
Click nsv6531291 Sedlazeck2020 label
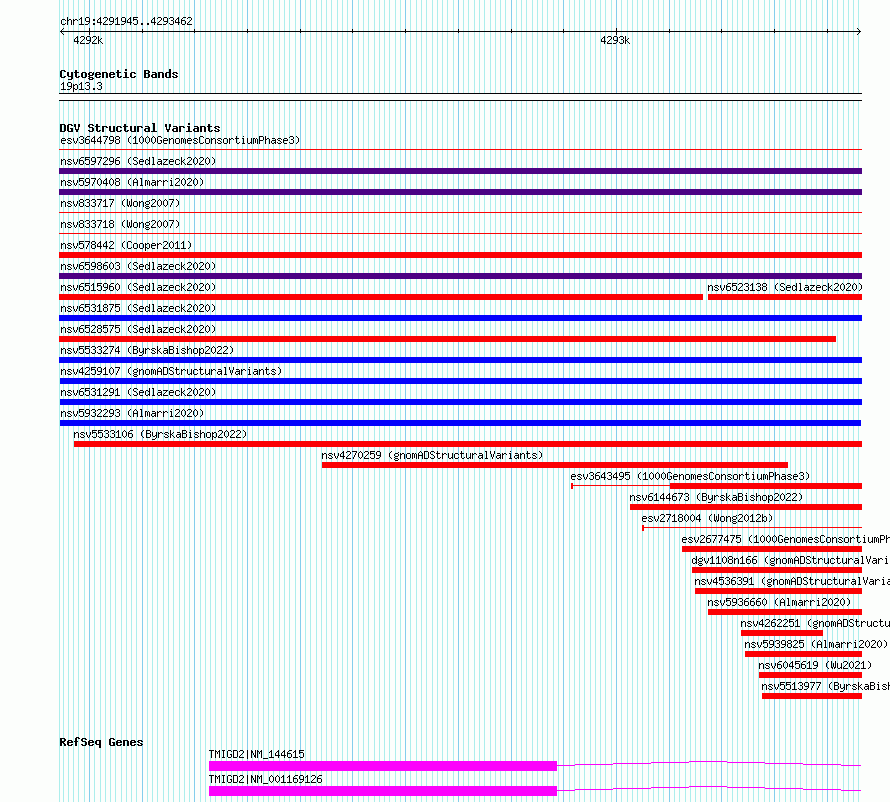pyautogui.click(x=138, y=392)
